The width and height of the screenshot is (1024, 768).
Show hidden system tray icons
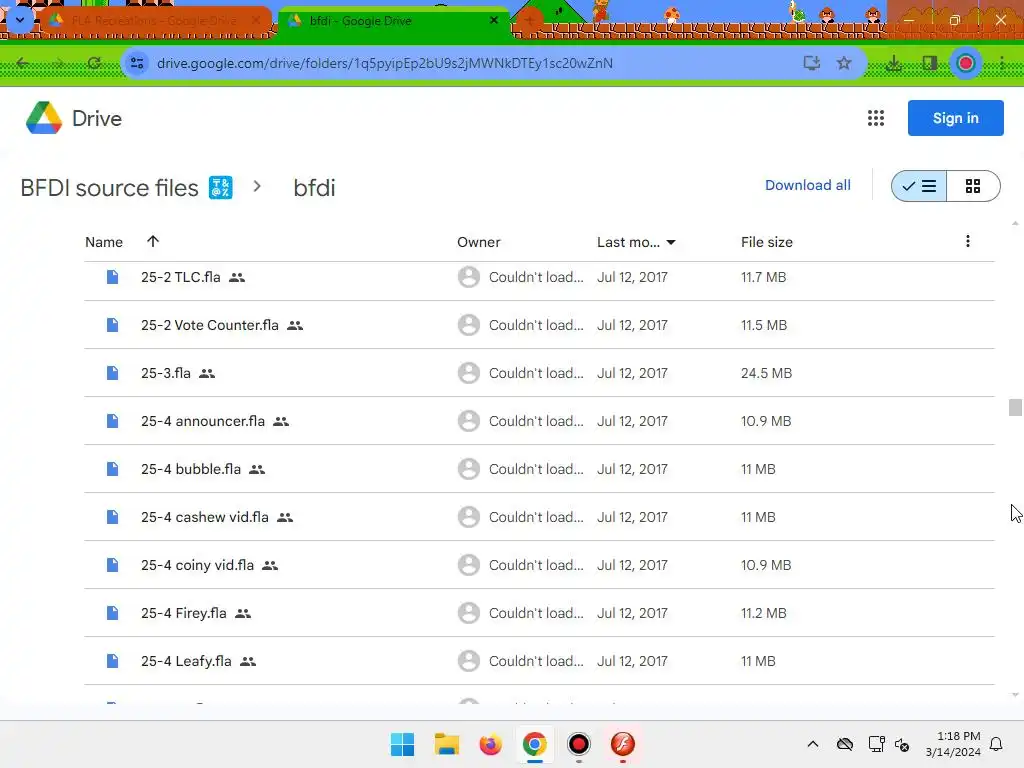813,744
